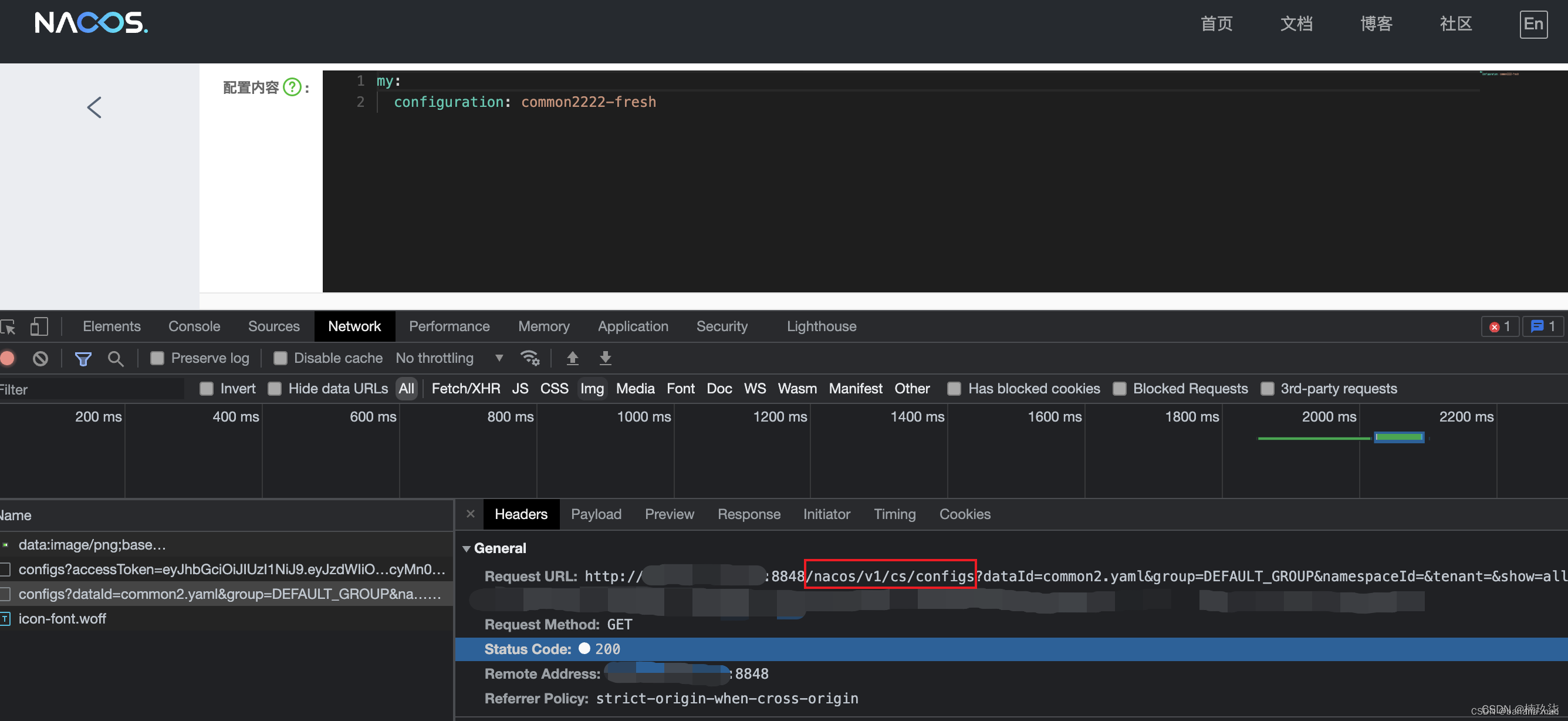The height and width of the screenshot is (721, 1568).
Task: Click the JS filter button in DevTools
Action: (x=519, y=388)
